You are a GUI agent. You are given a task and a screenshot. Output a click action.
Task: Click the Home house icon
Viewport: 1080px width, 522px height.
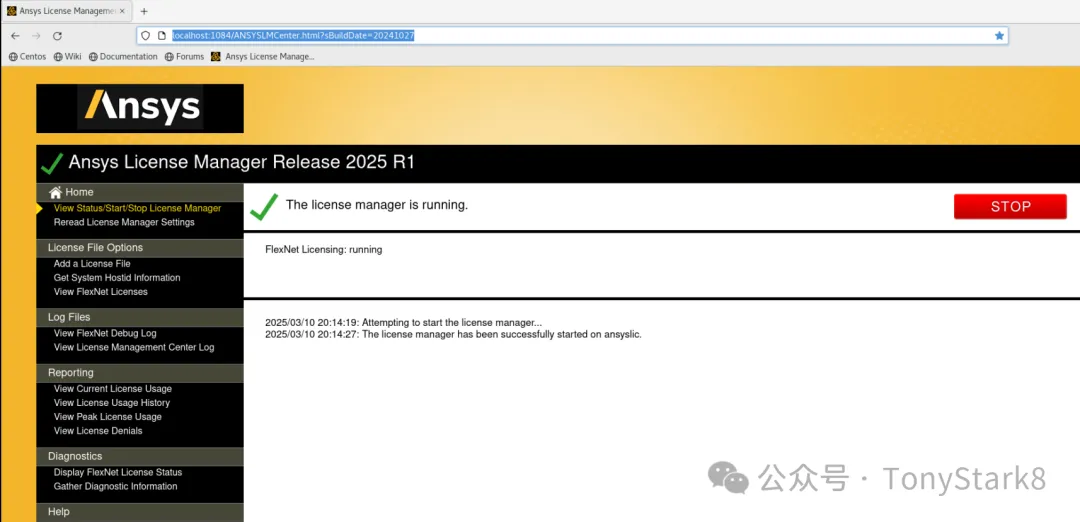(55, 192)
